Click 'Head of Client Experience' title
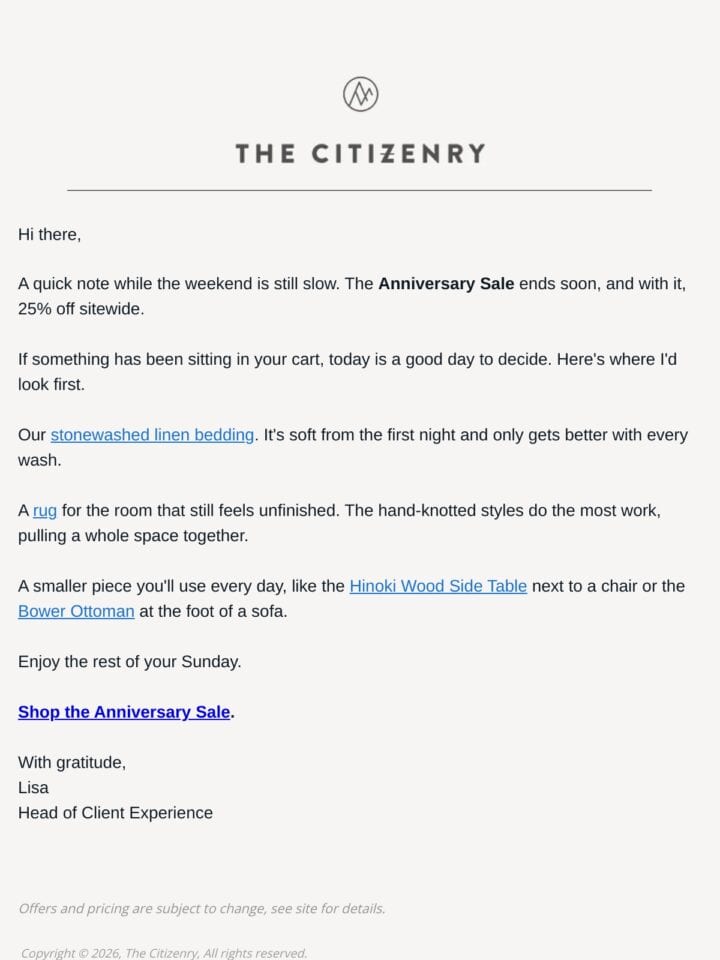 tap(115, 813)
